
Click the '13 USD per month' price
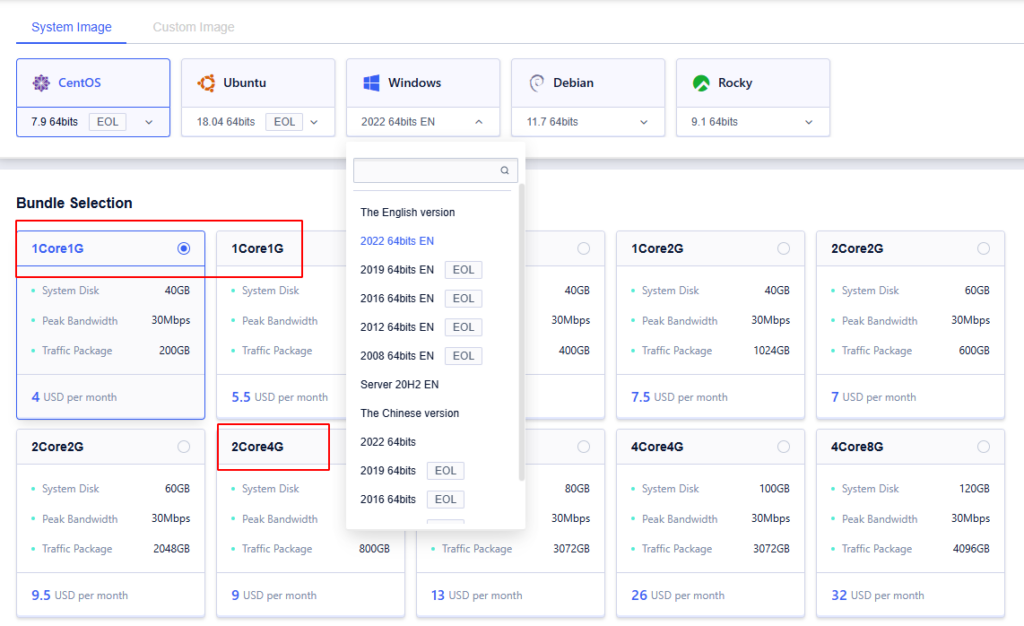coord(477,595)
